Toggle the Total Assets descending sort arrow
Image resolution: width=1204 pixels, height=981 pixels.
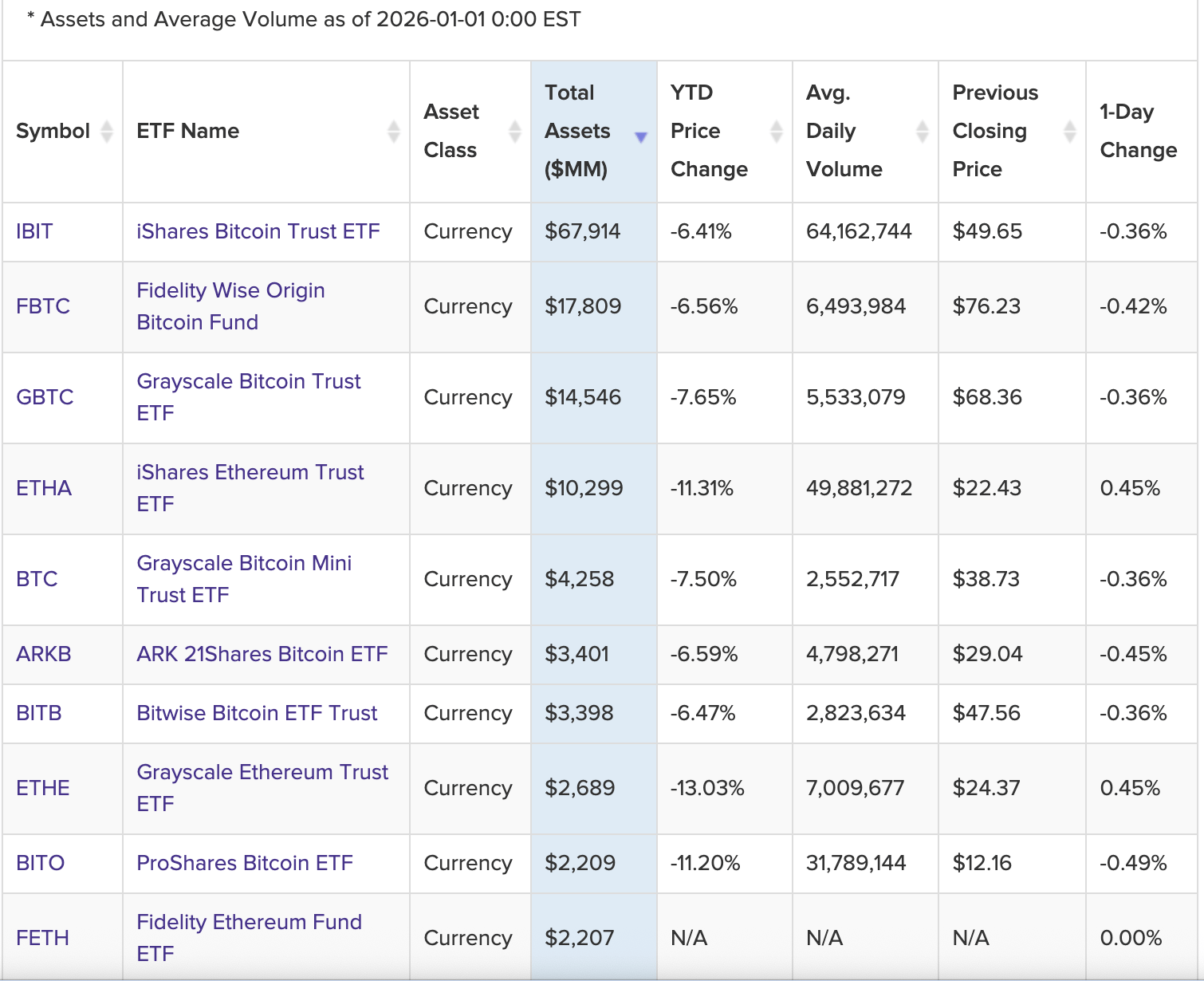pyautogui.click(x=640, y=137)
